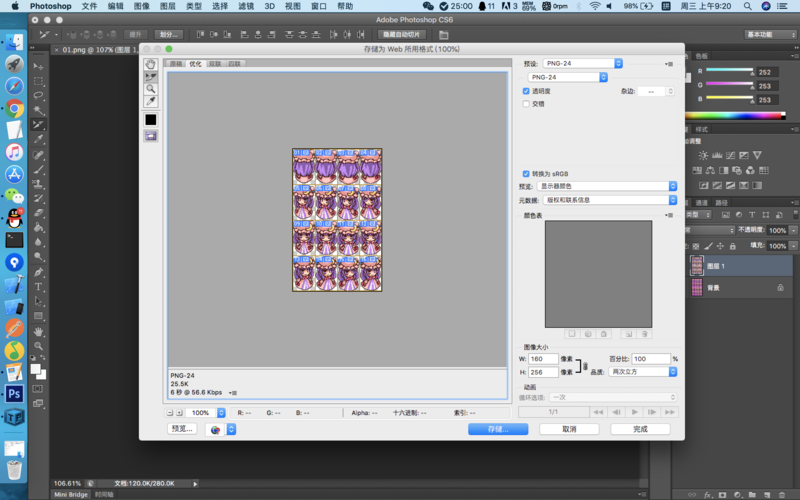Click the 百分比 percent input field
Viewport: 800px width, 500px height.
(651, 359)
